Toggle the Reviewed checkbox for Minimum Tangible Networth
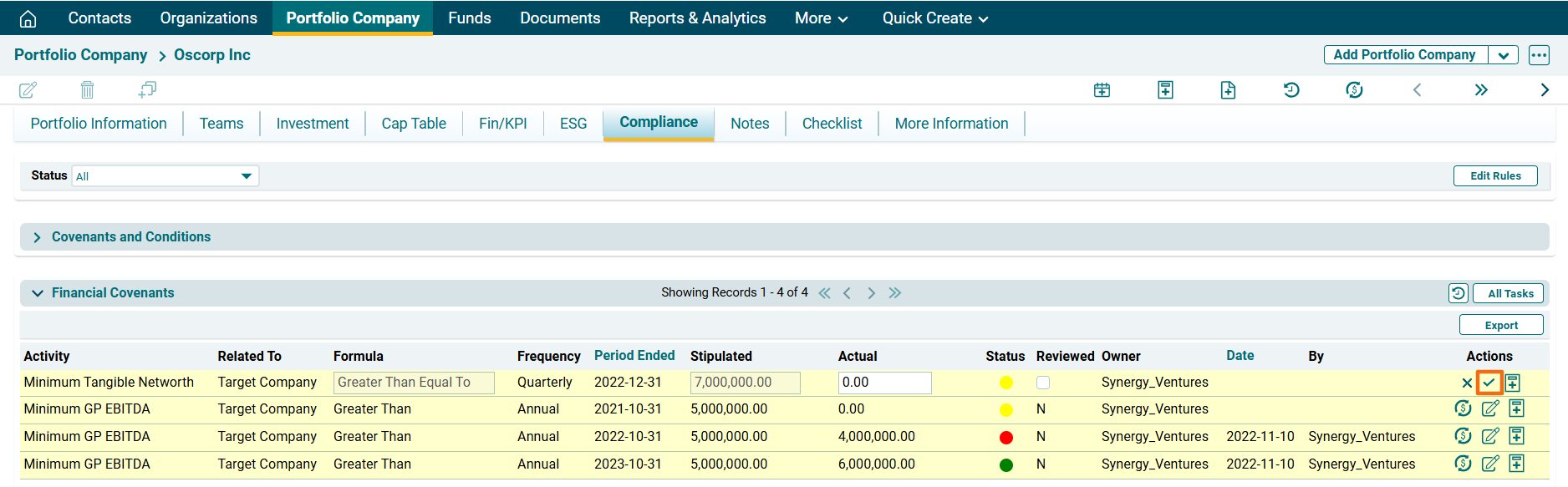 pos(1043,383)
